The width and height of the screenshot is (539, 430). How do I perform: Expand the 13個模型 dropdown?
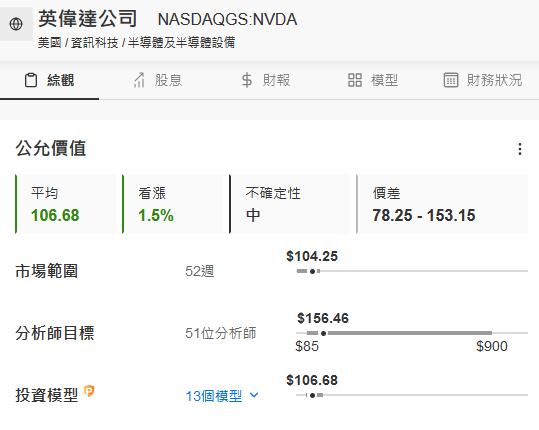tap(222, 396)
